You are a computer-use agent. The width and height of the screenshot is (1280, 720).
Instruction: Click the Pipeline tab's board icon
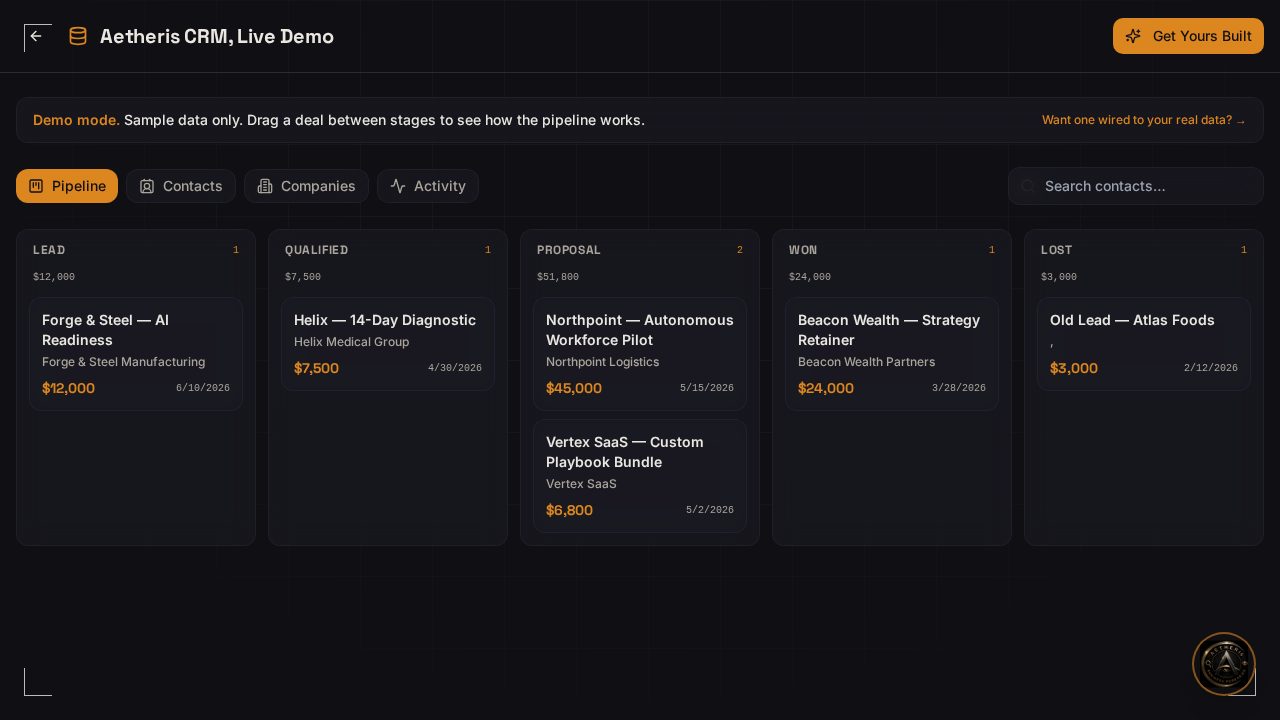pyautogui.click(x=36, y=186)
